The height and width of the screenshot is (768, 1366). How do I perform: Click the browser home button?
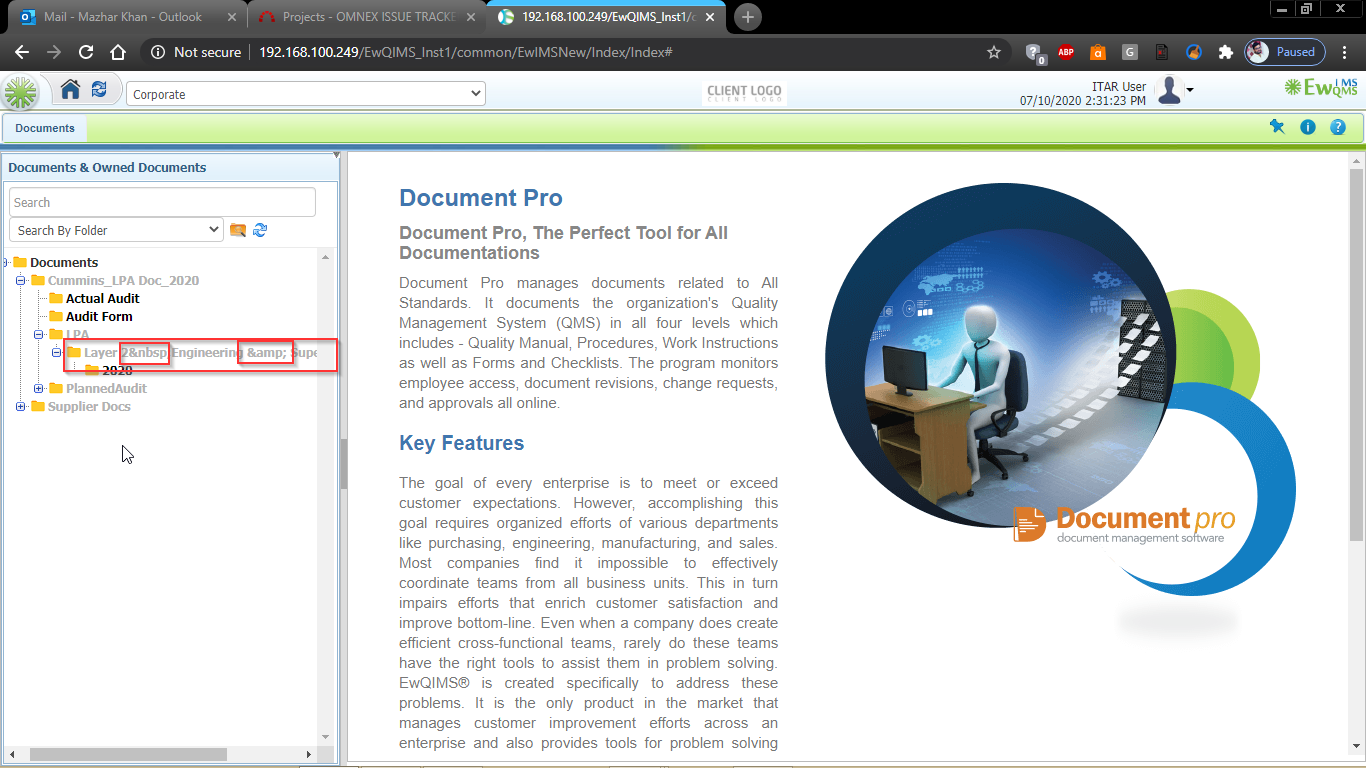pos(118,52)
